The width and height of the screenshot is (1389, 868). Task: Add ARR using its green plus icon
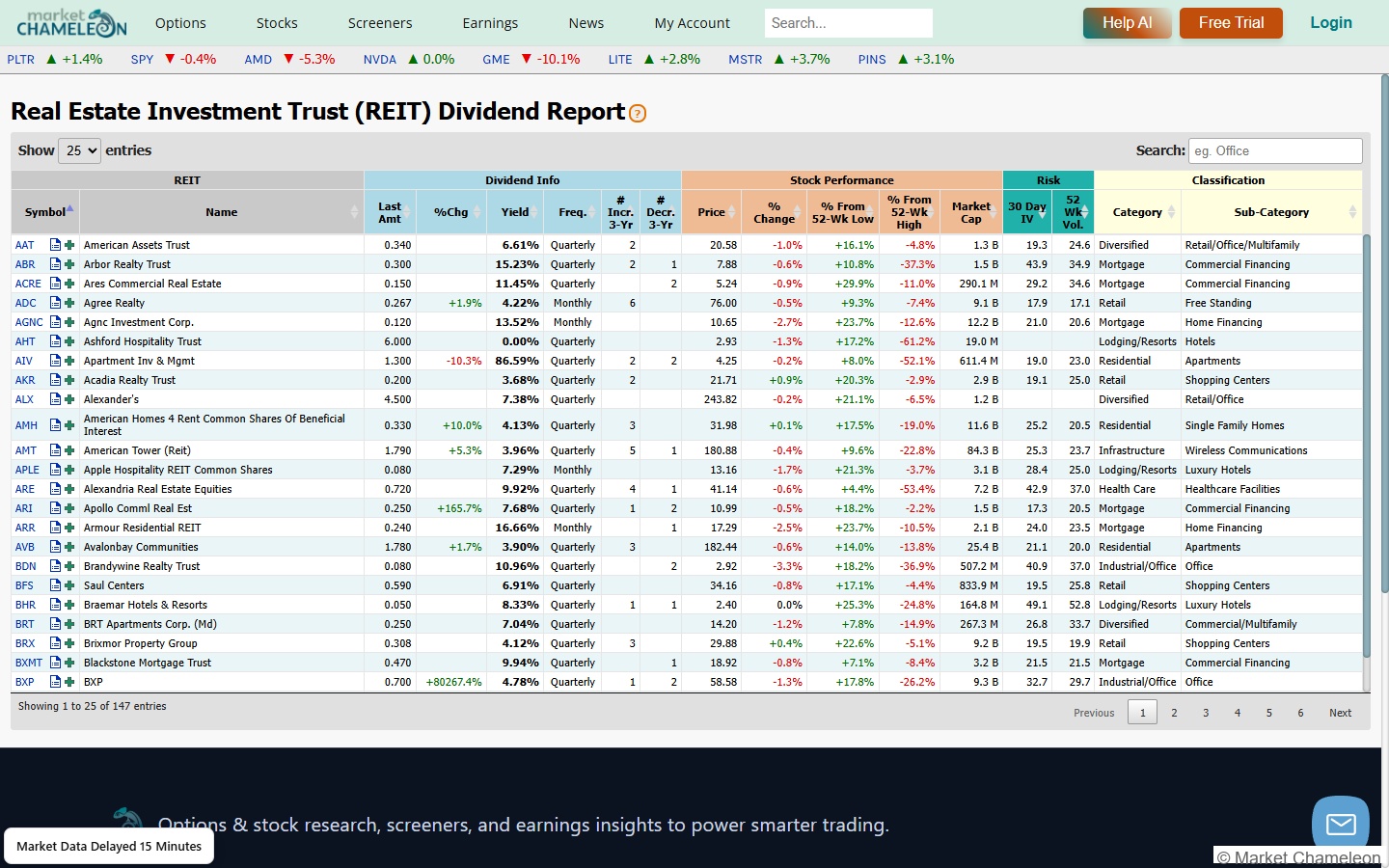[69, 528]
